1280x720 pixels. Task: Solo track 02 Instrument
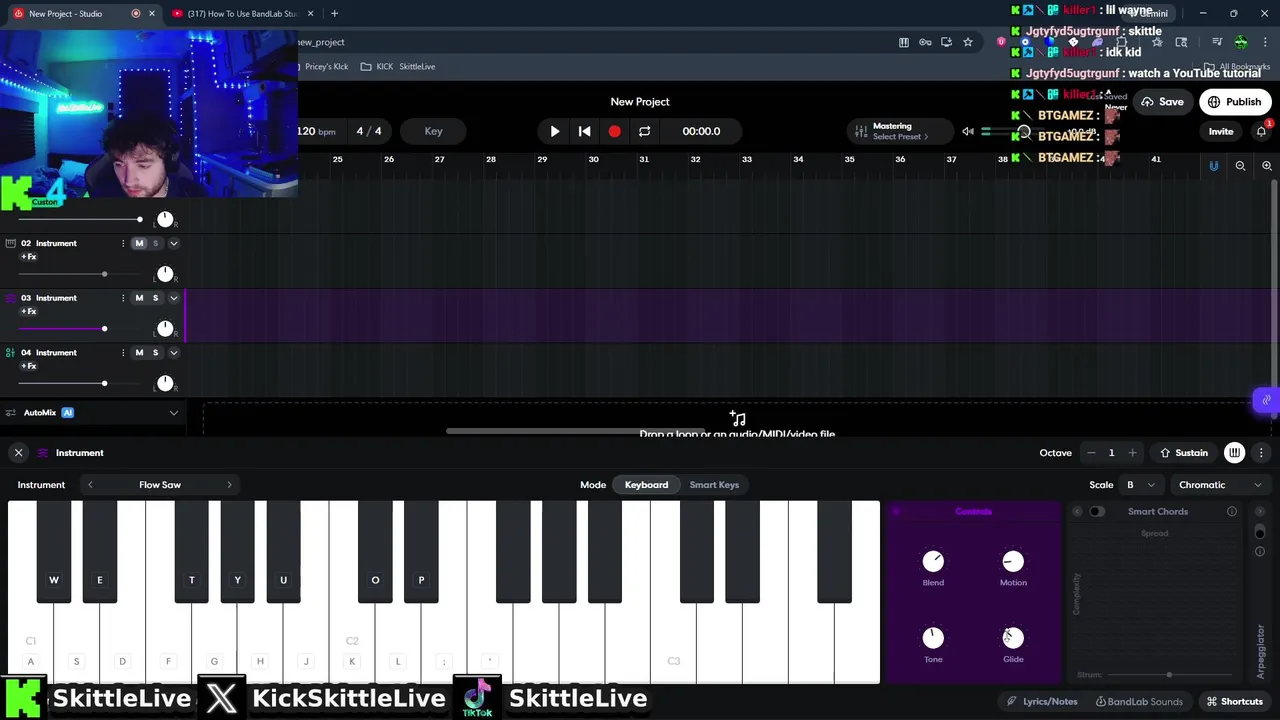tap(155, 243)
